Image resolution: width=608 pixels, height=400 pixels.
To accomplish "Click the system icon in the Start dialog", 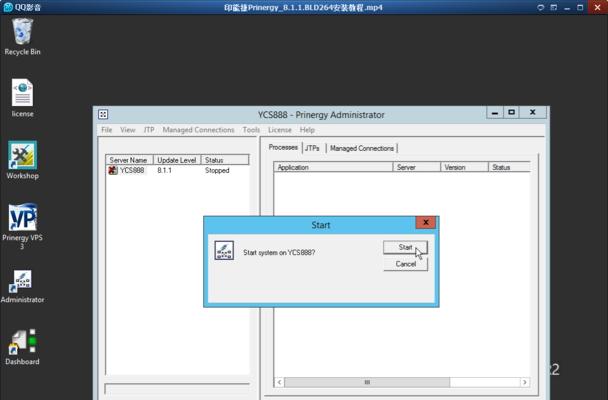I will coord(224,250).
